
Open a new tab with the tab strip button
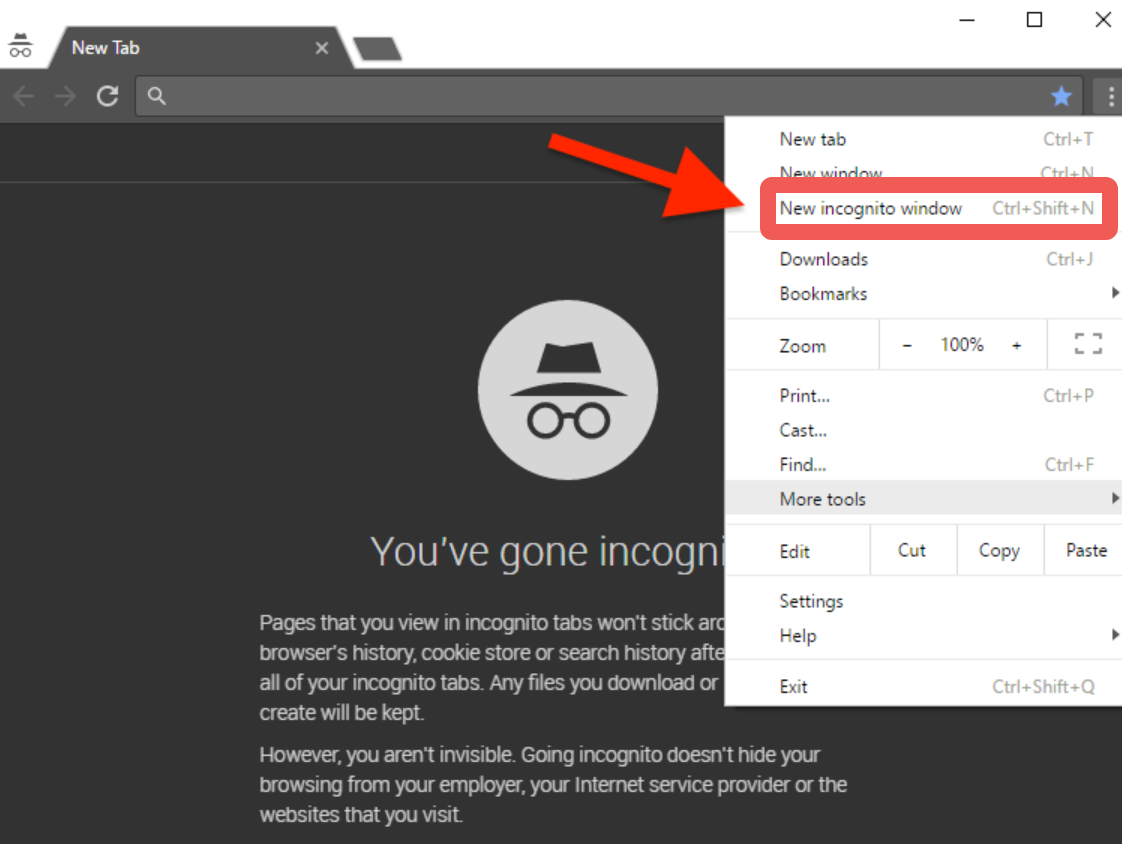point(377,49)
